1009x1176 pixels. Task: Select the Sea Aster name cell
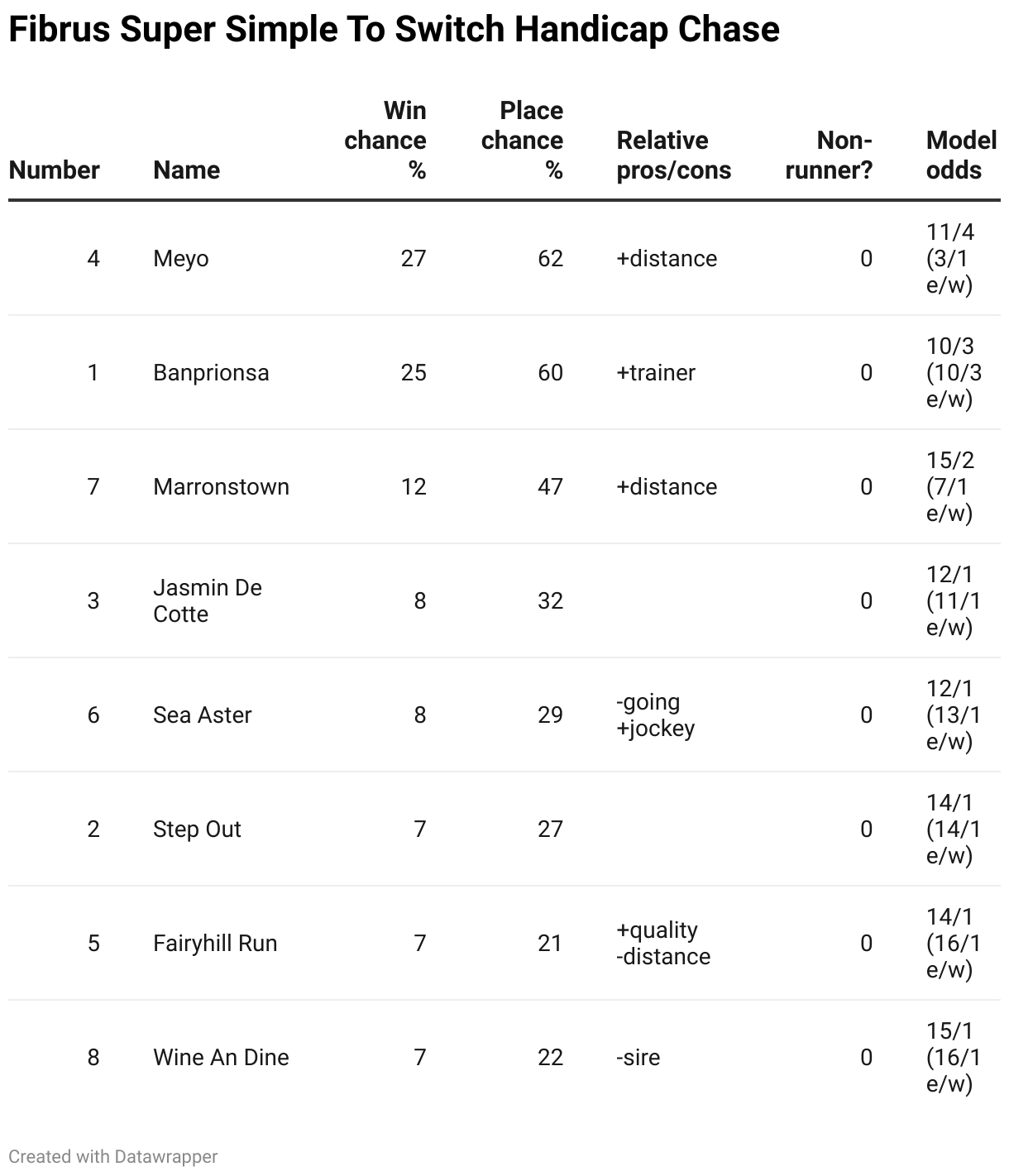(x=203, y=715)
